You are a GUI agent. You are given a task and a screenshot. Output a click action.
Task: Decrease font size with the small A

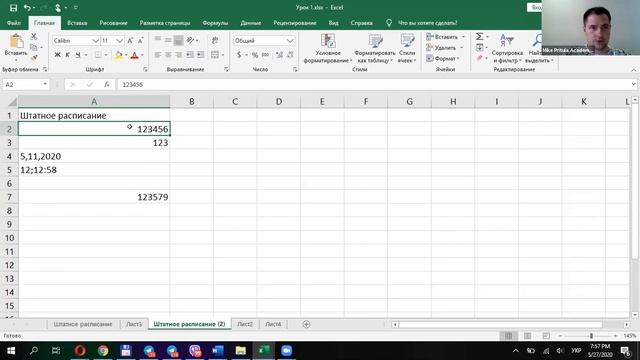click(140, 40)
